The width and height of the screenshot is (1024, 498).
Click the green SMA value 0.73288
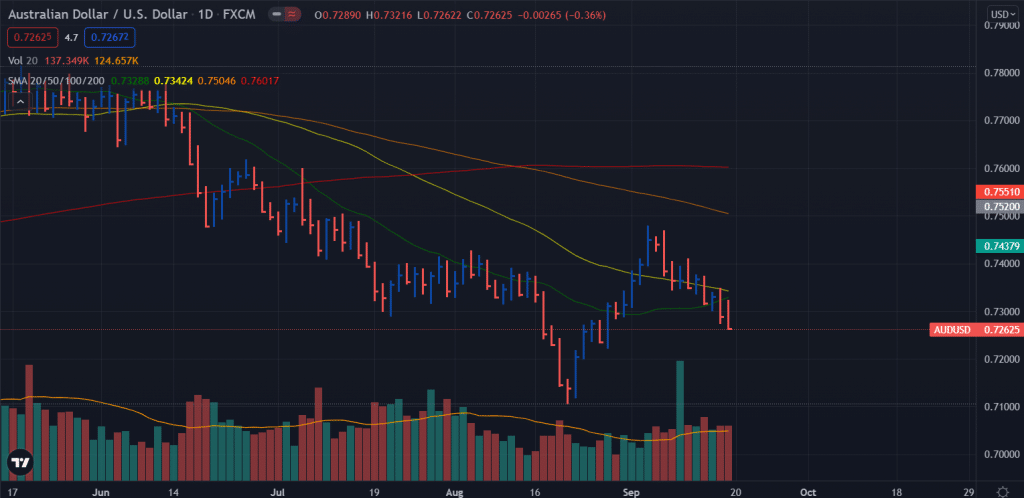[x=130, y=81]
